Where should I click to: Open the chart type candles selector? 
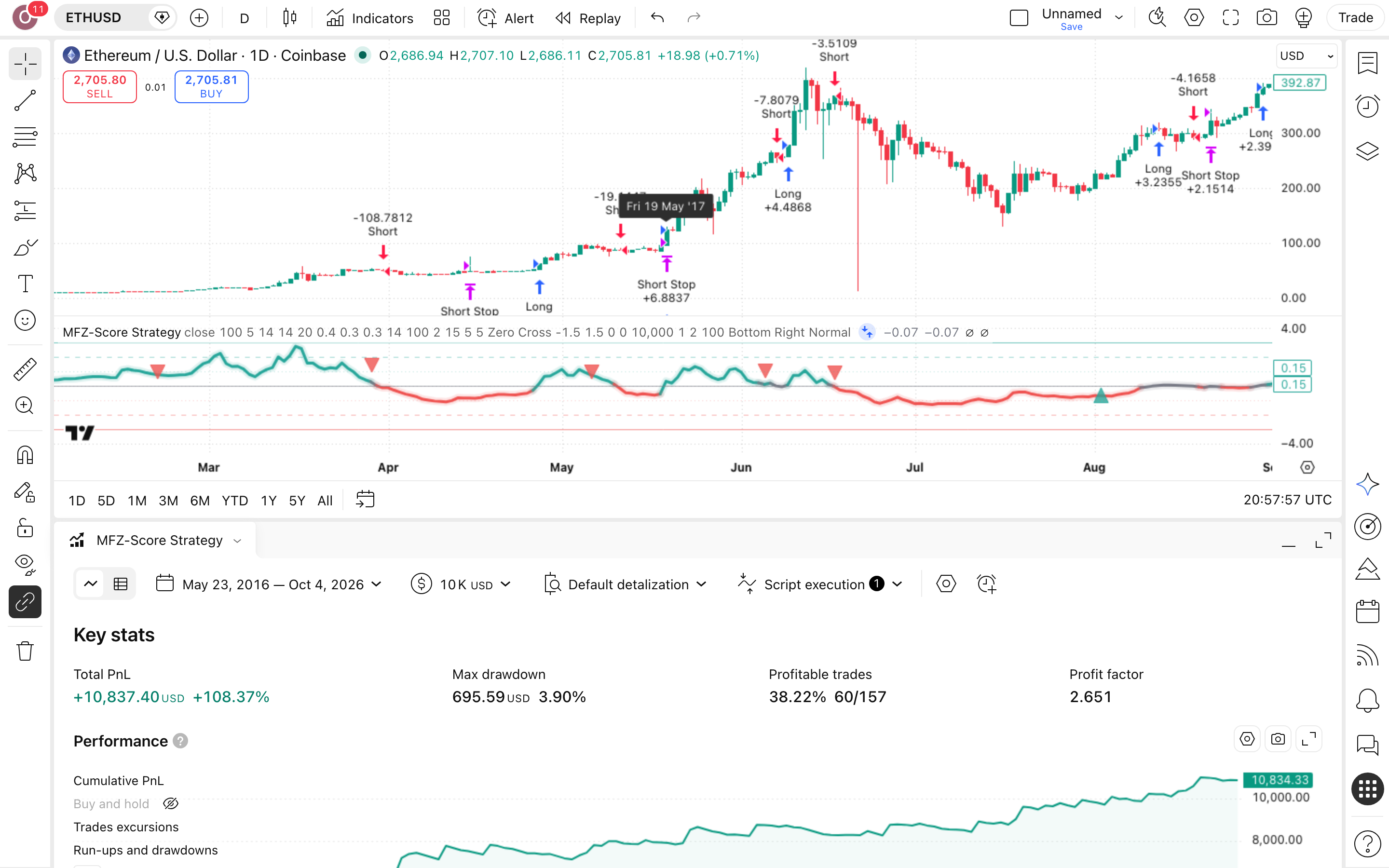(290, 18)
